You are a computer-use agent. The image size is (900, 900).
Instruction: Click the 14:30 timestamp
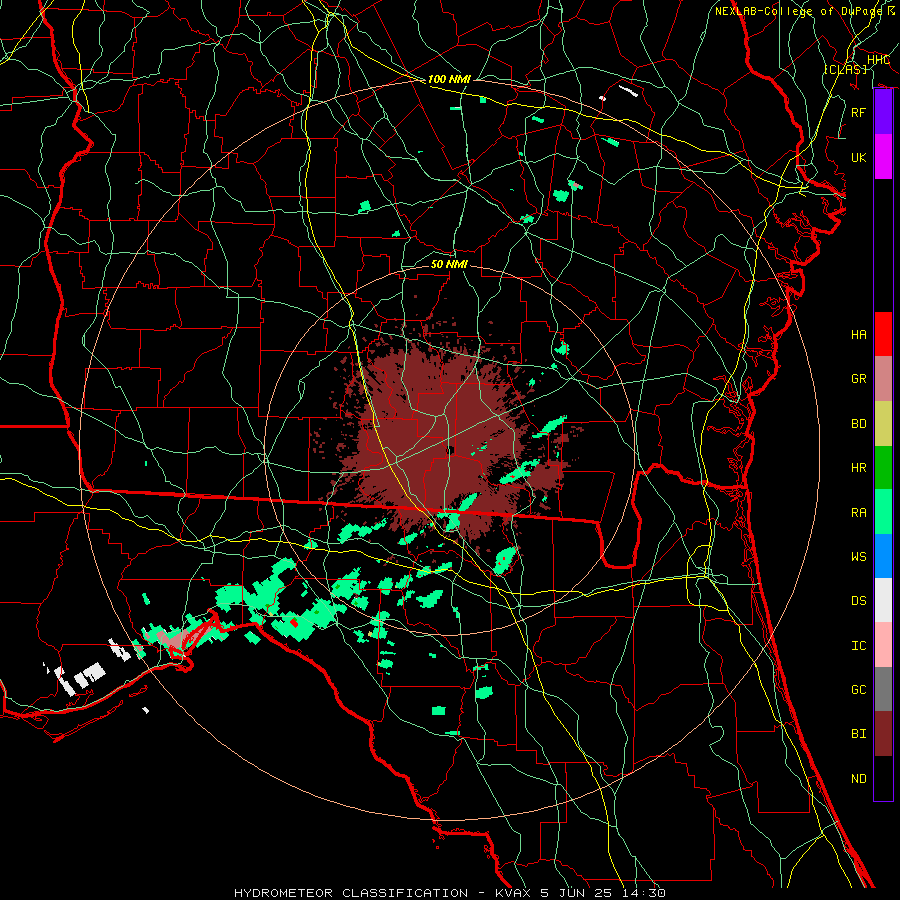click(x=642, y=893)
